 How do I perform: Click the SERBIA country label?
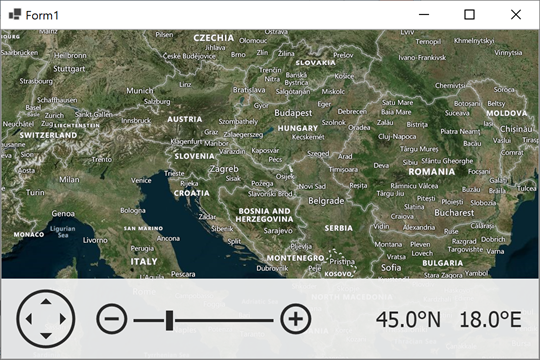tap(339, 228)
